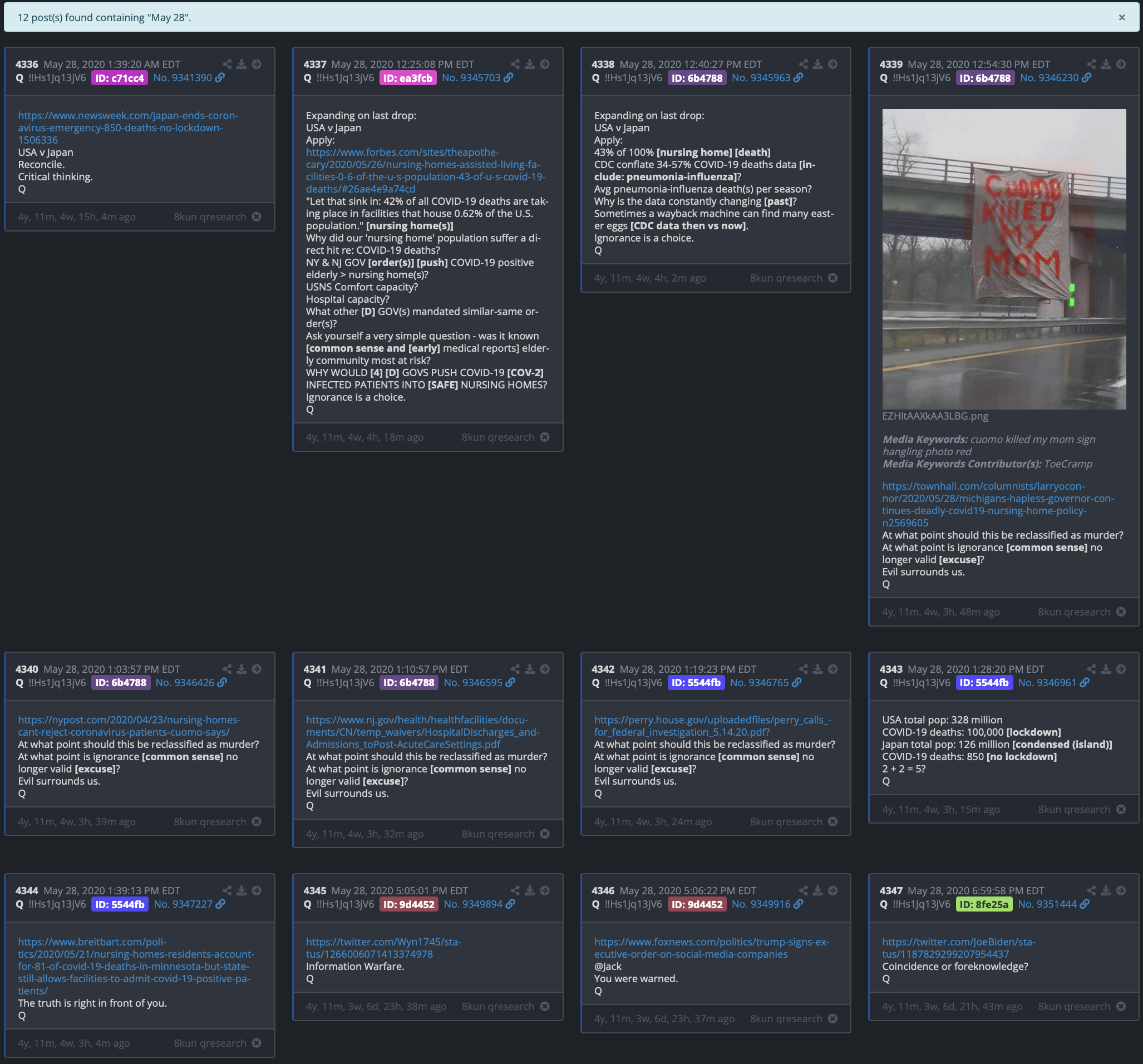The height and width of the screenshot is (1064, 1143).
Task: Dismiss the '12 post(s) found' banner
Action: [1121, 17]
